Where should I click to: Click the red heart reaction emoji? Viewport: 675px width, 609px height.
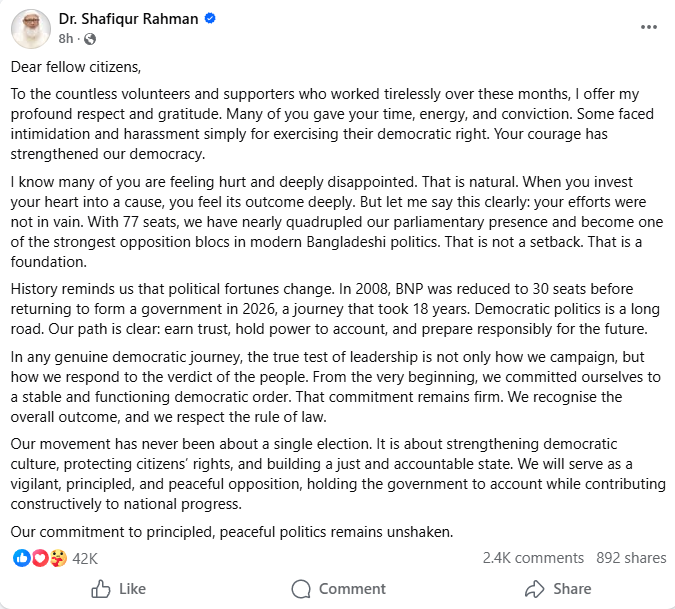[40, 558]
